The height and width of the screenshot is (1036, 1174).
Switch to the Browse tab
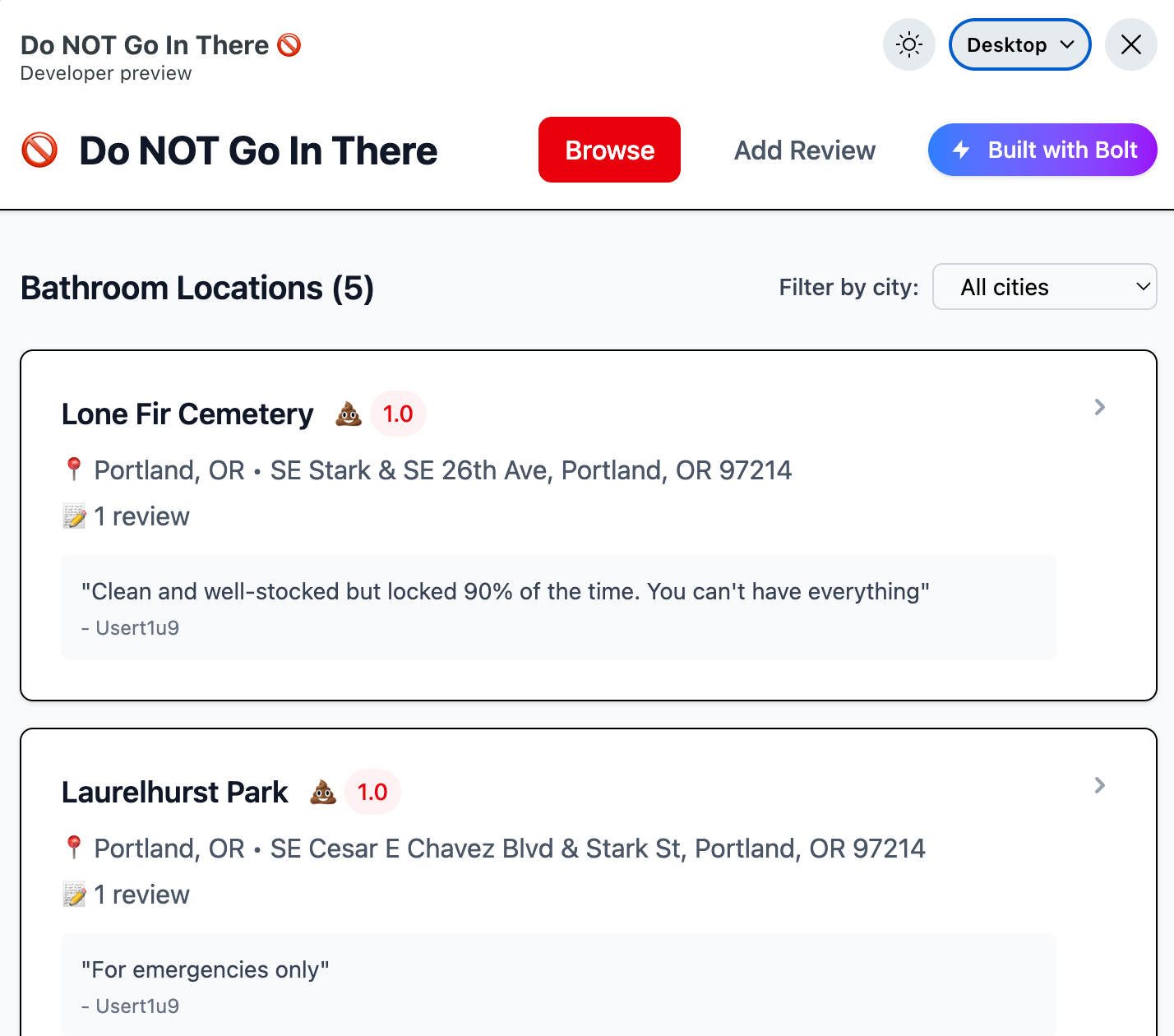[x=609, y=150]
